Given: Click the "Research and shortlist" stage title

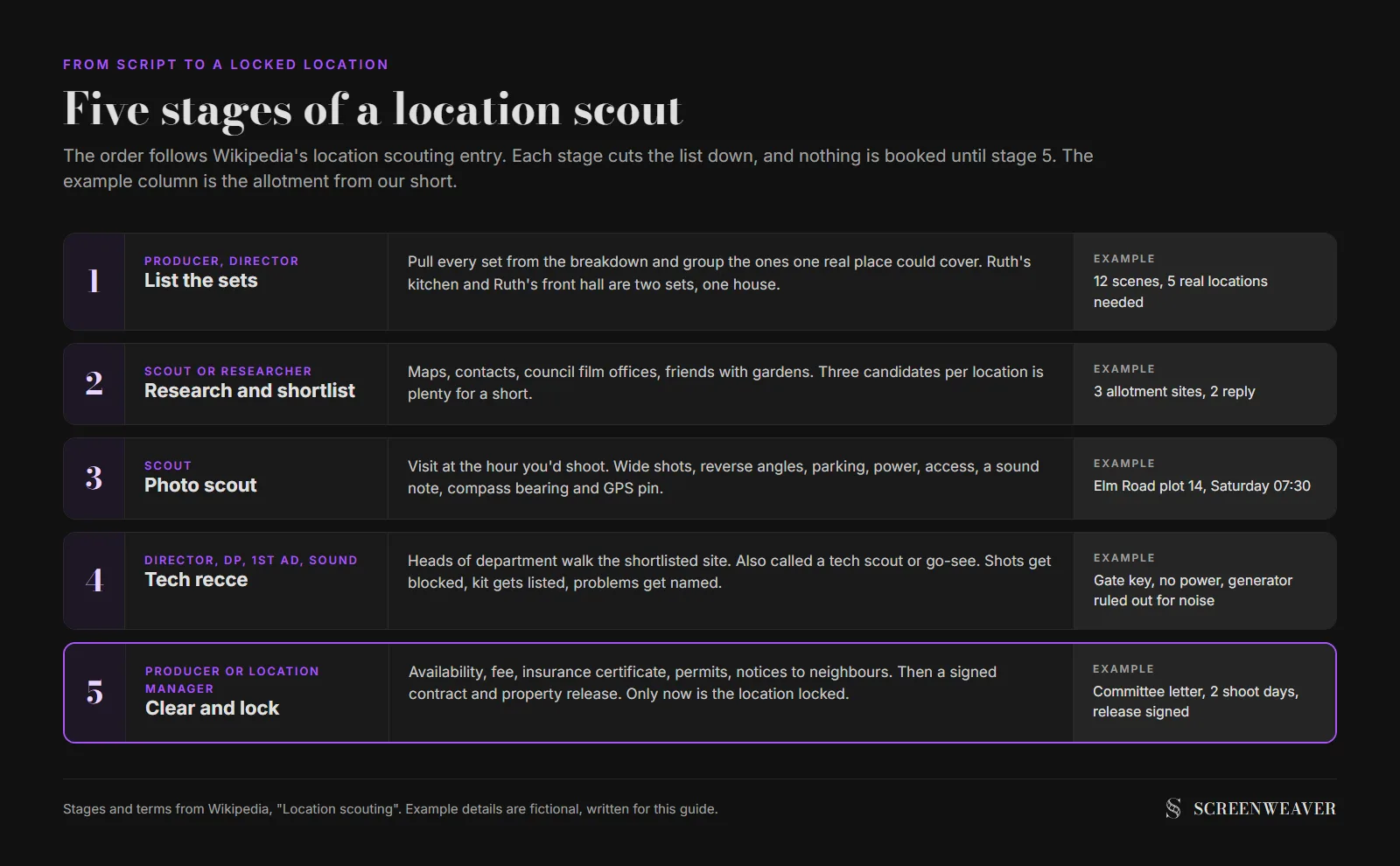Looking at the screenshot, I should tap(249, 391).
